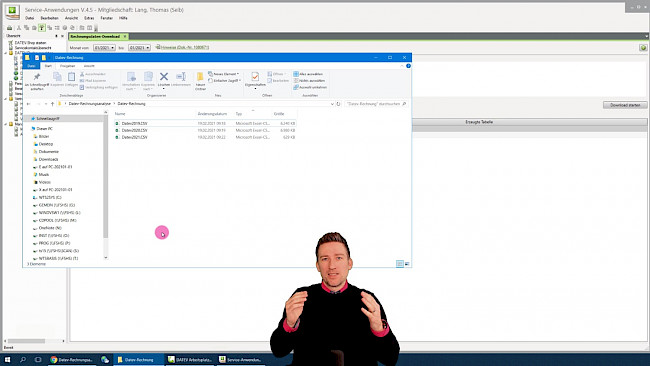Image resolution: width=650 pixels, height=366 pixels.
Task: Switch Explorer to details view icon
Action: click(x=400, y=264)
